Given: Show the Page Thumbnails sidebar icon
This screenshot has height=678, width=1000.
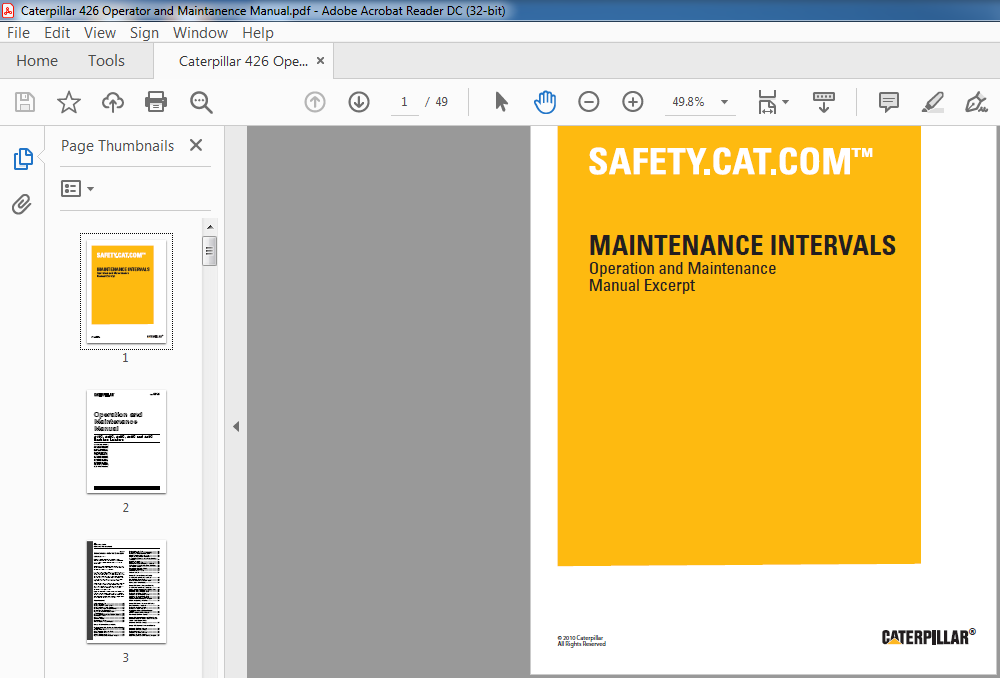Looking at the screenshot, I should pos(23,159).
